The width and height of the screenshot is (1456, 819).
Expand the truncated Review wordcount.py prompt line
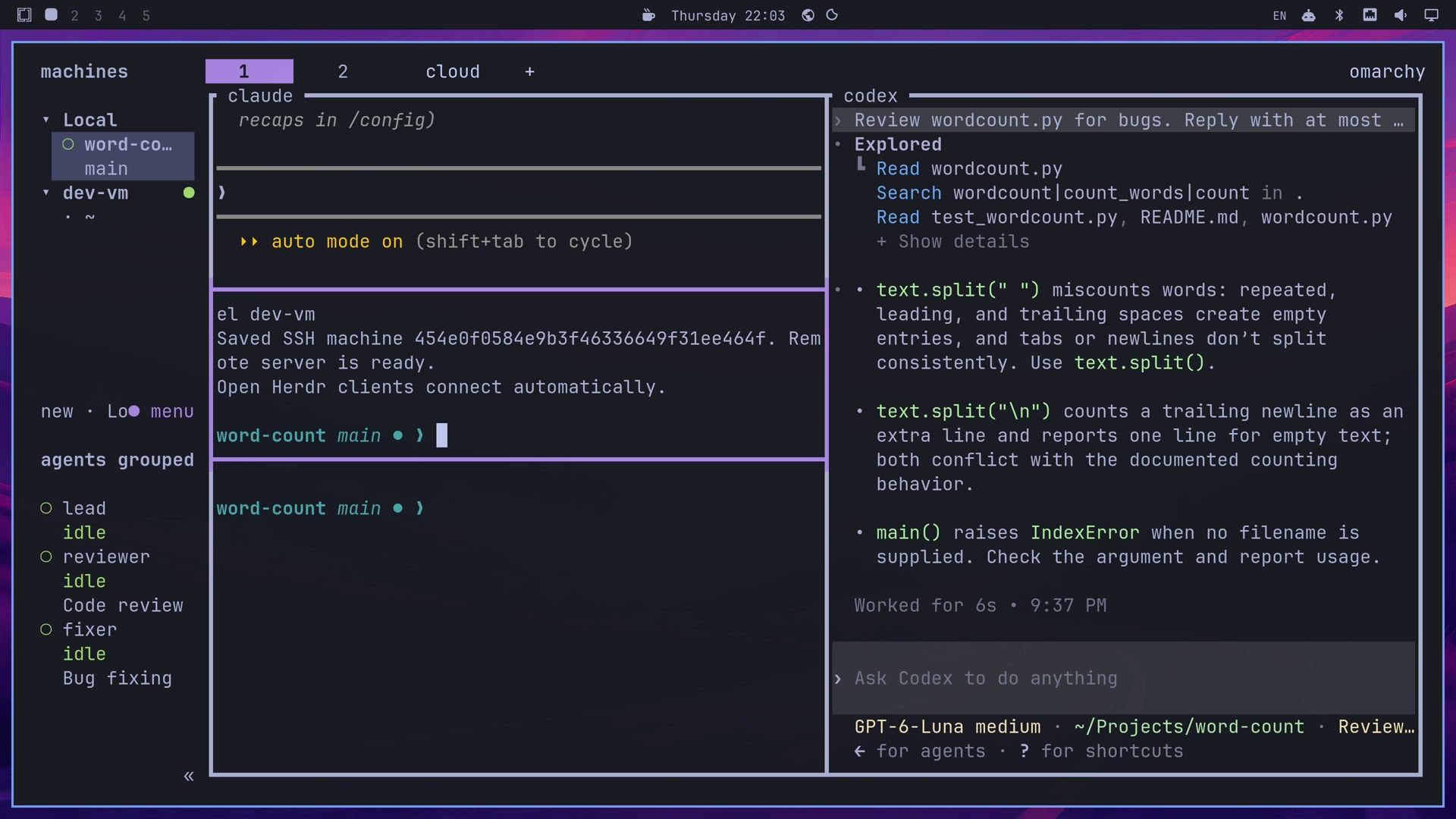click(1124, 120)
